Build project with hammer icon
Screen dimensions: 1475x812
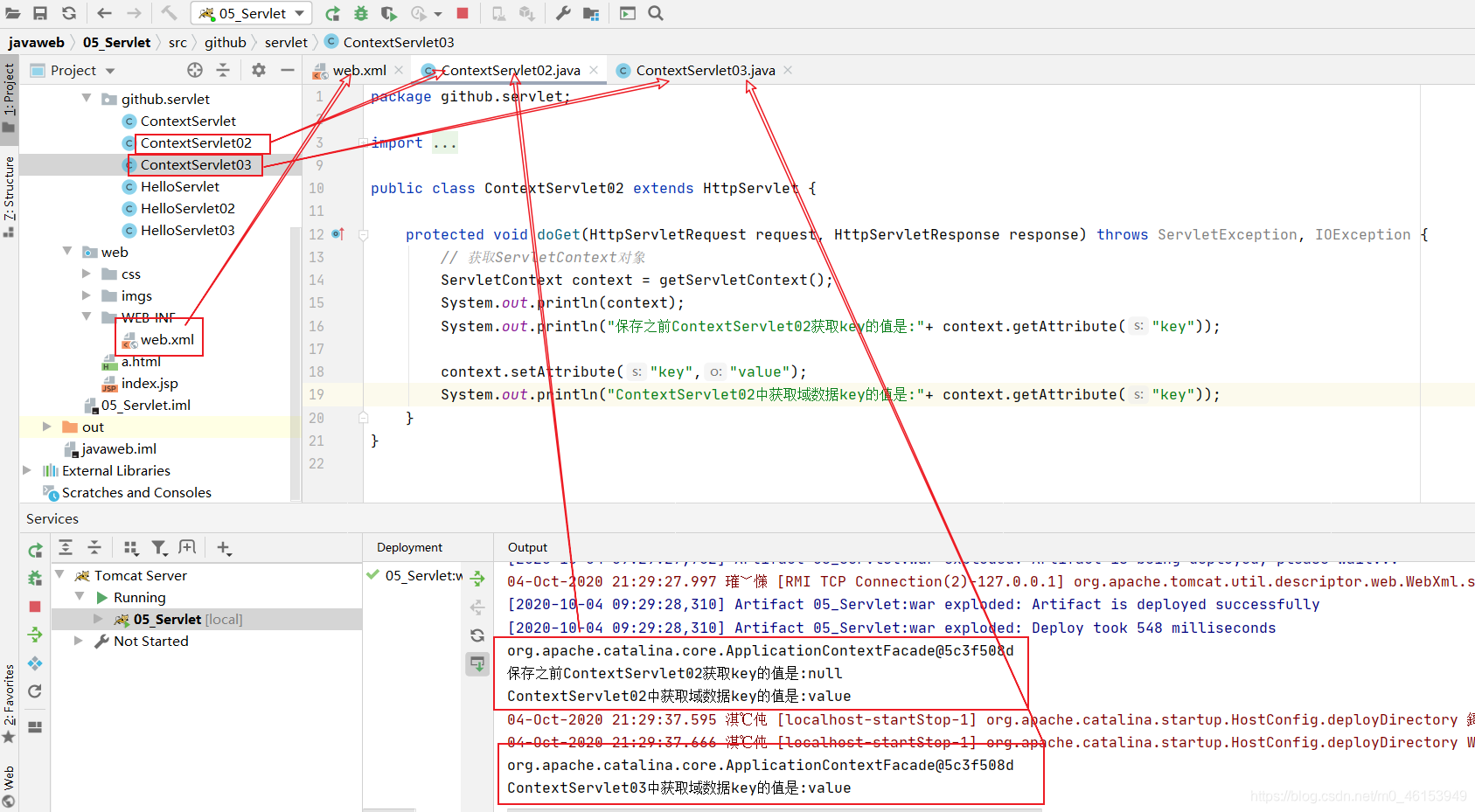coord(169,13)
